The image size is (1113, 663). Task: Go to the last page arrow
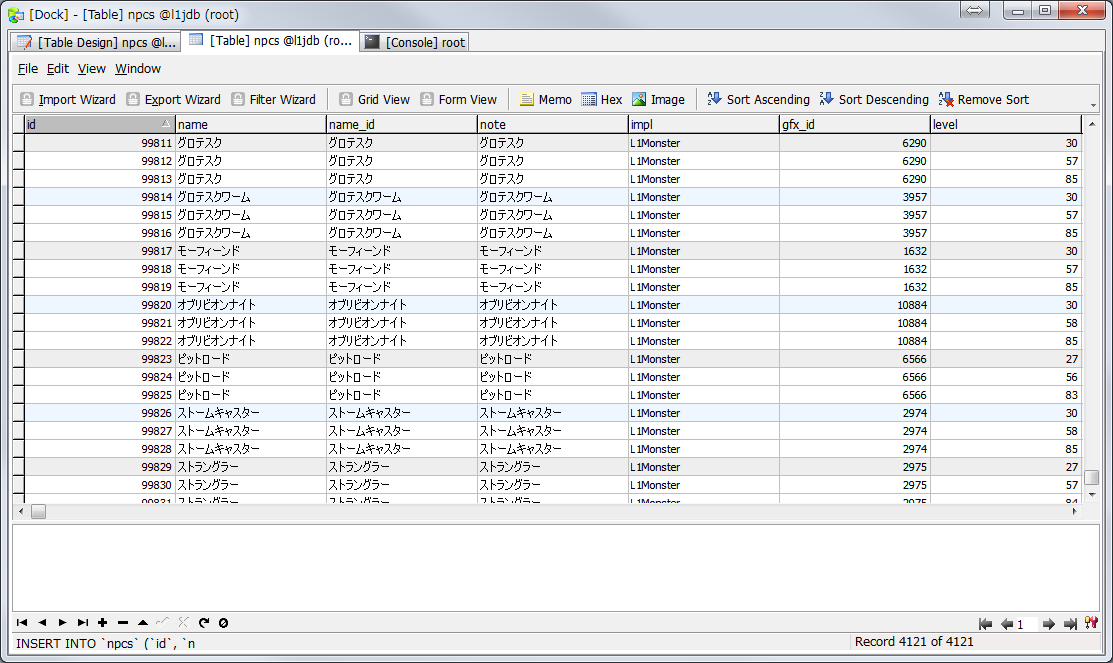[1070, 624]
